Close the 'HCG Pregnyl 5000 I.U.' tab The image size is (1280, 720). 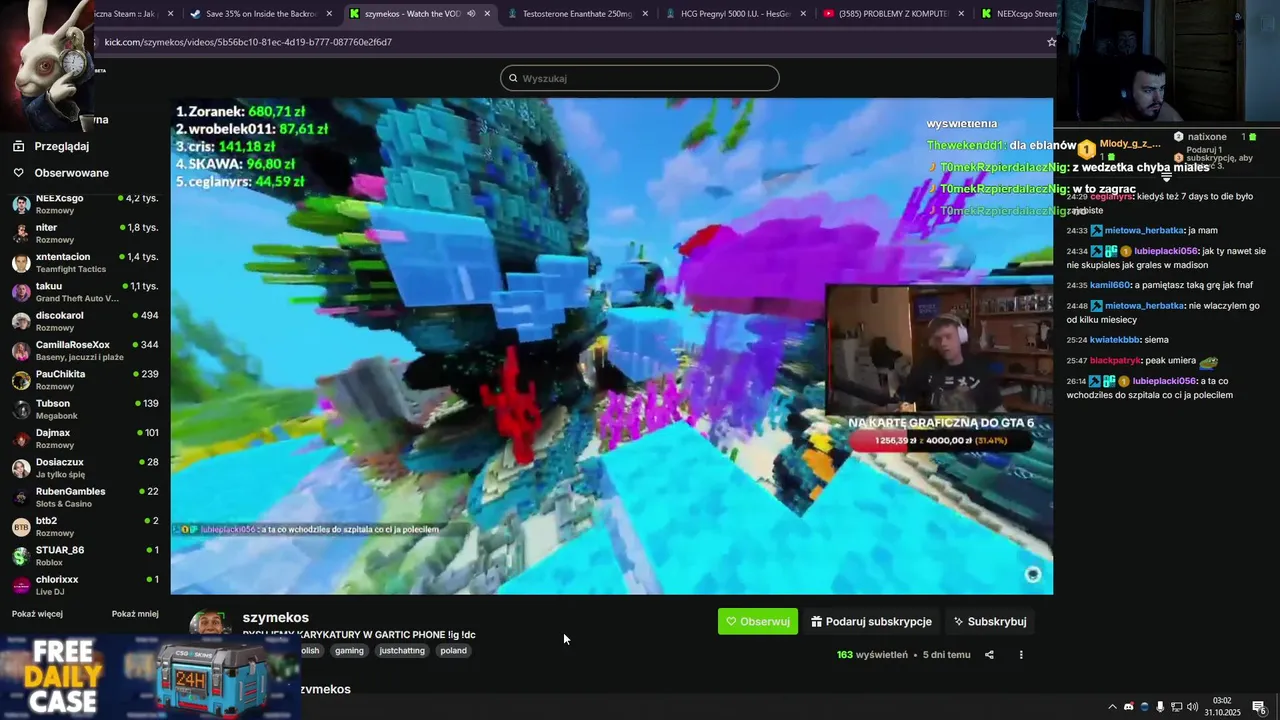click(803, 14)
